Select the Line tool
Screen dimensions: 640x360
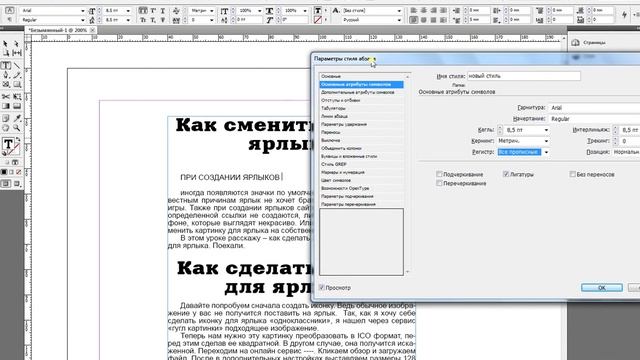point(17,65)
